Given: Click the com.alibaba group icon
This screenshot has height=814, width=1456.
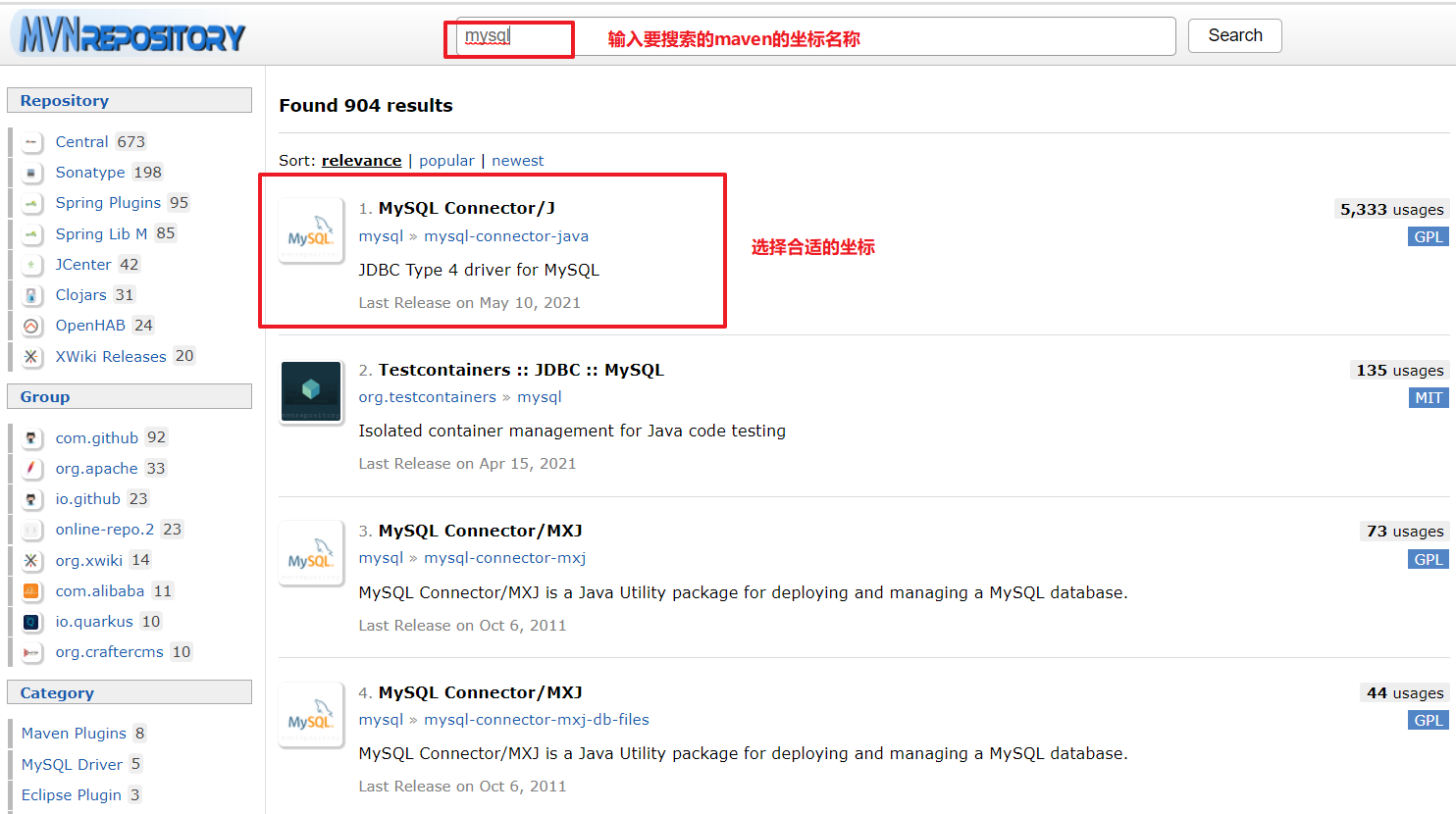Looking at the screenshot, I should point(31,591).
